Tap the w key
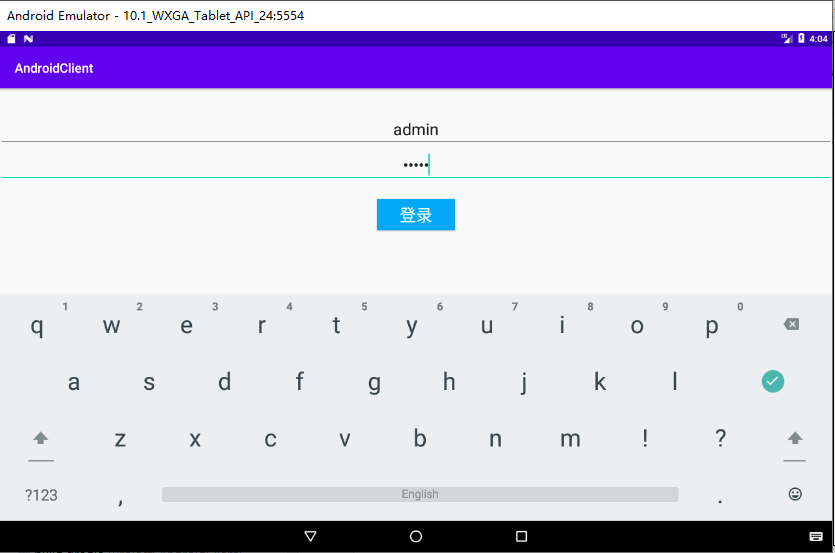This screenshot has height=553, width=835. click(111, 325)
